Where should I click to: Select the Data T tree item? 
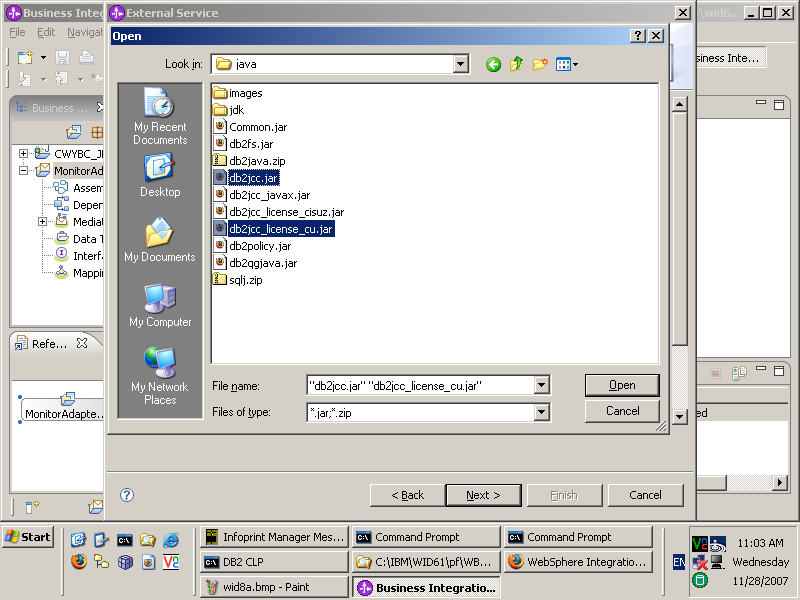tap(78, 239)
